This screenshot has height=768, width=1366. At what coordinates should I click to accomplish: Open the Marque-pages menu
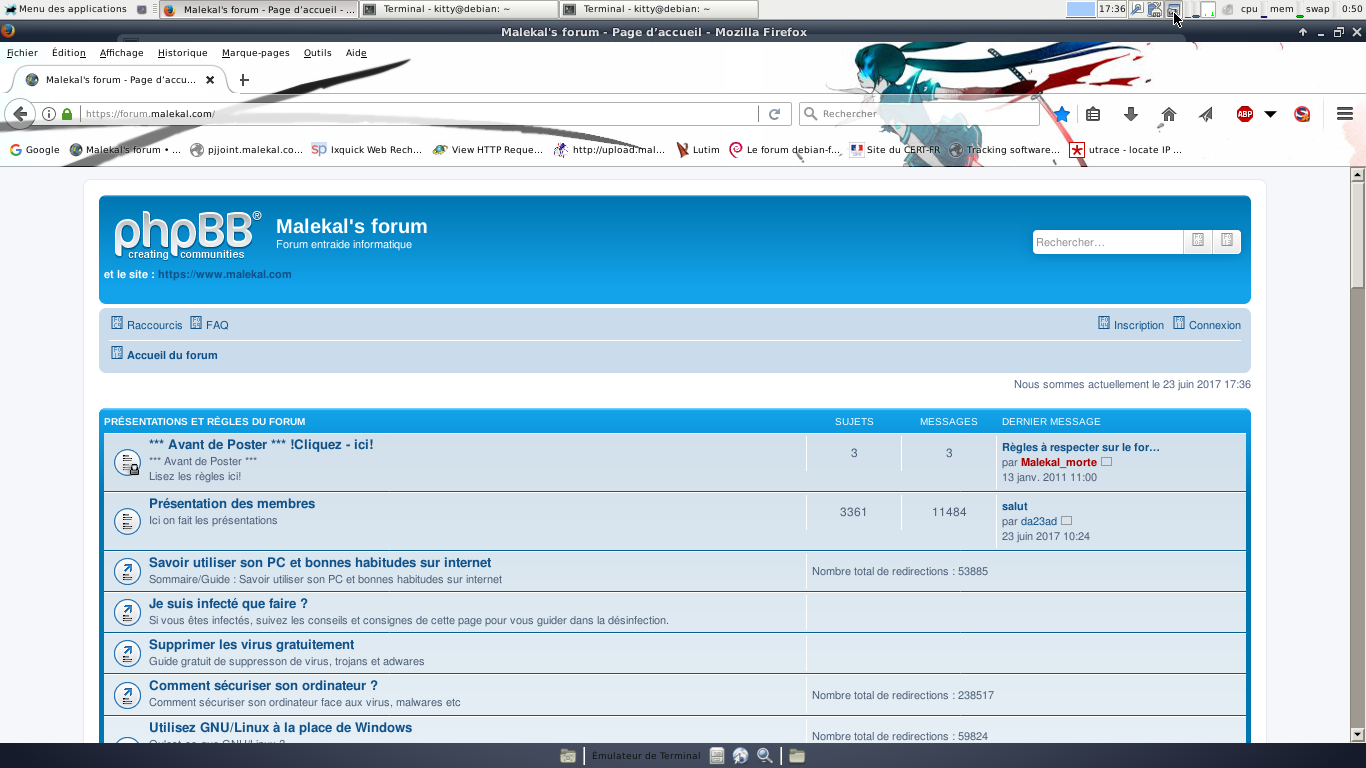(255, 53)
